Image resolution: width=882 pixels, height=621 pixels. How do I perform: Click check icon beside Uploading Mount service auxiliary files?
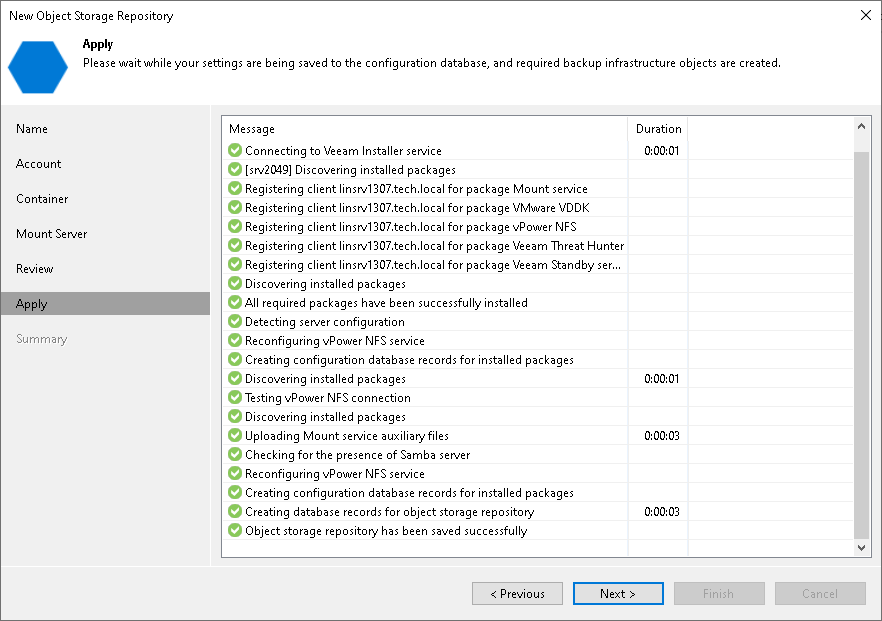point(235,435)
